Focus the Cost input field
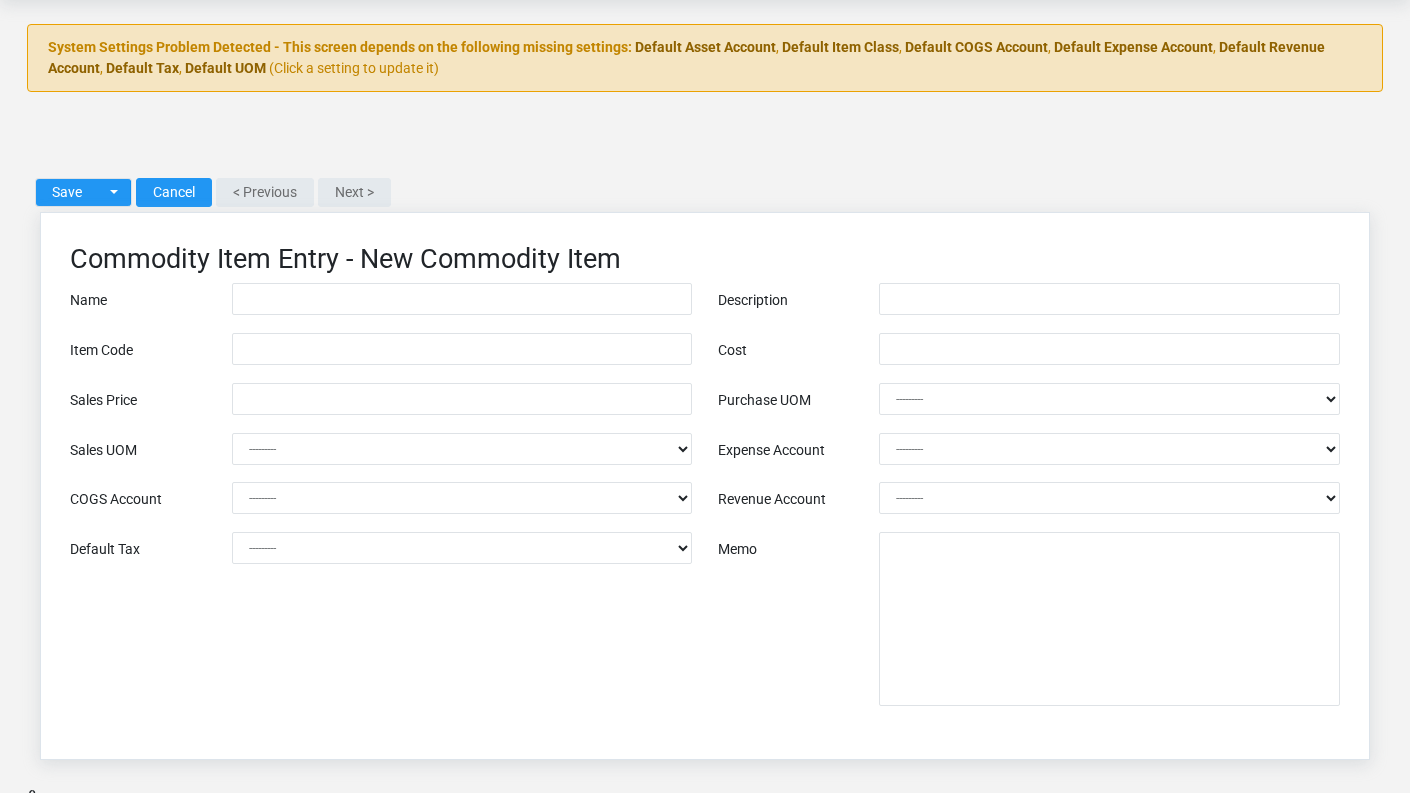Image resolution: width=1410 pixels, height=793 pixels. pos(1109,349)
